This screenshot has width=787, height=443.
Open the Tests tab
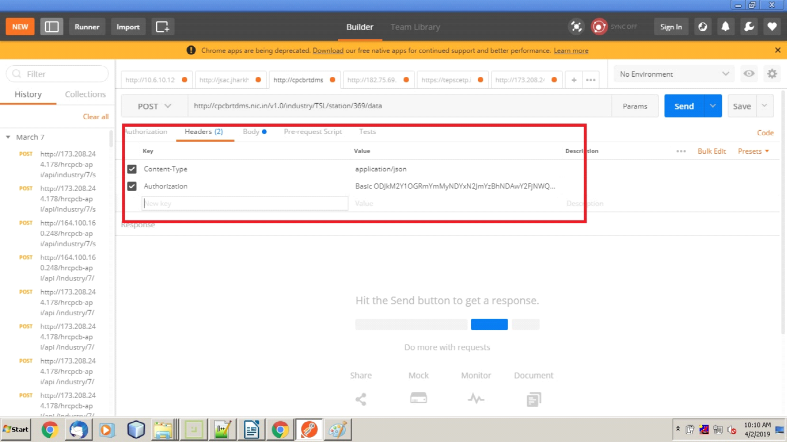pyautogui.click(x=367, y=131)
